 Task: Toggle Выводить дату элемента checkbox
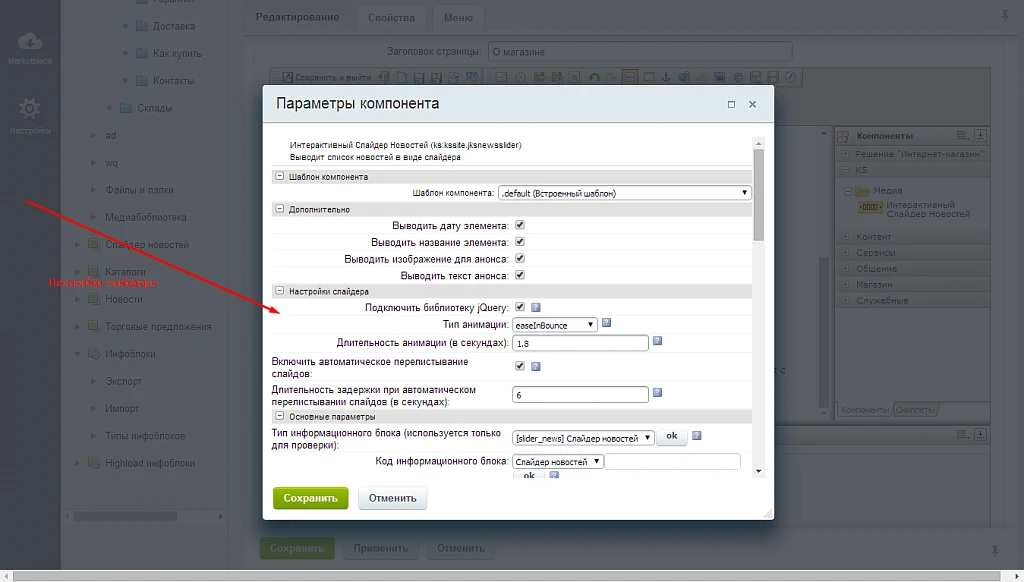[x=520, y=225]
